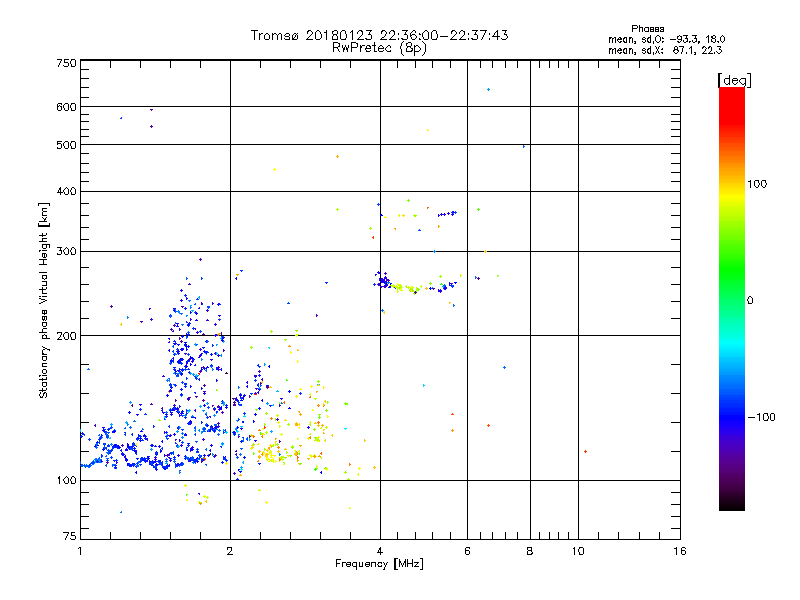800x600 pixels.
Task: Click the colorbar tick label "-100"
Action: 761,417
